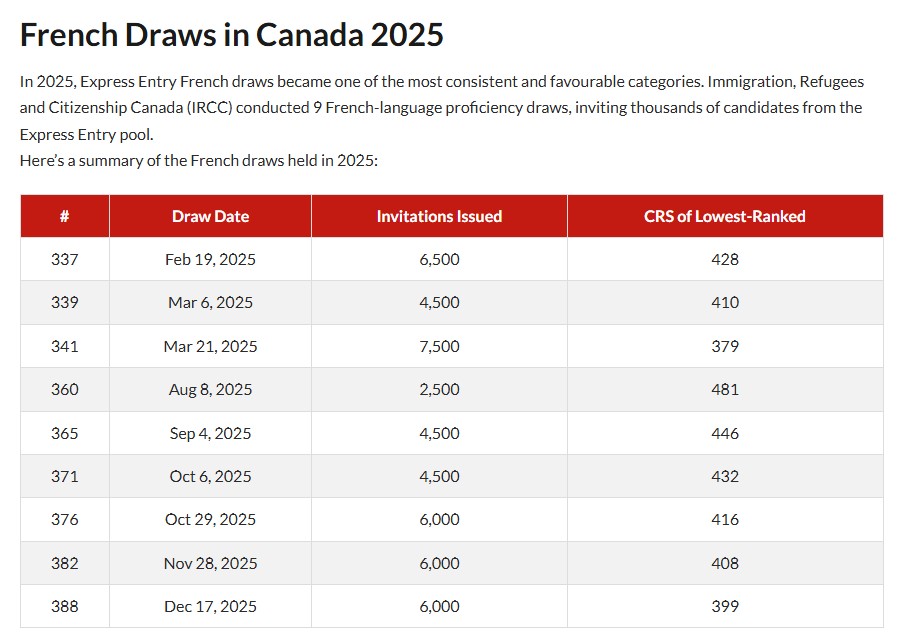
Task: Click the "Draw Date" column header
Action: coord(210,216)
